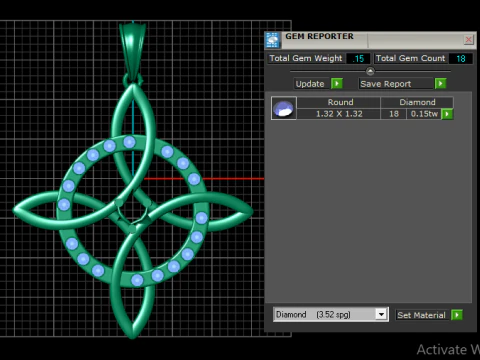The height and width of the screenshot is (360, 480).
Task: Click the Round shape header cell
Action: click(x=339, y=102)
